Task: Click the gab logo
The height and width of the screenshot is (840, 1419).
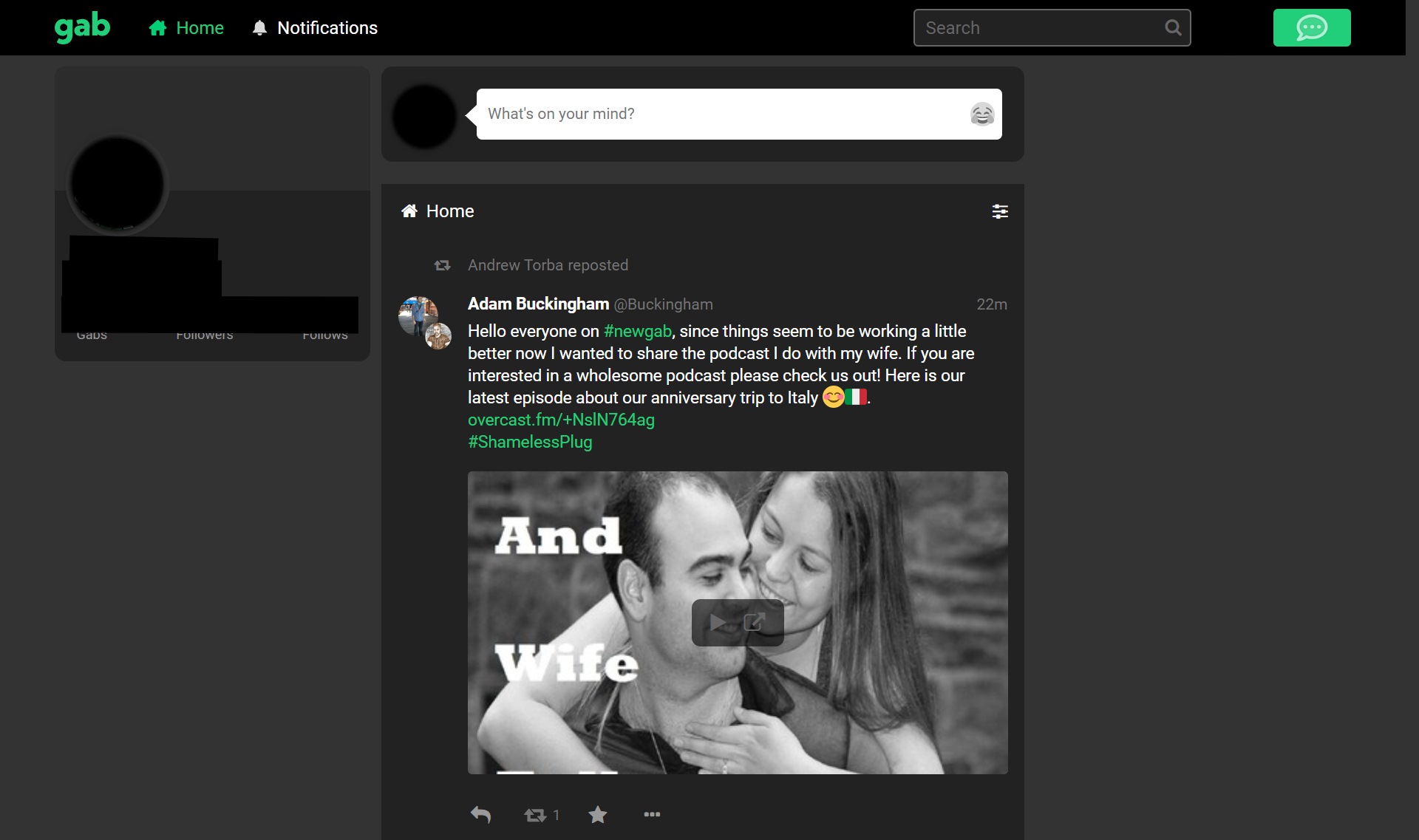Action: (82, 27)
